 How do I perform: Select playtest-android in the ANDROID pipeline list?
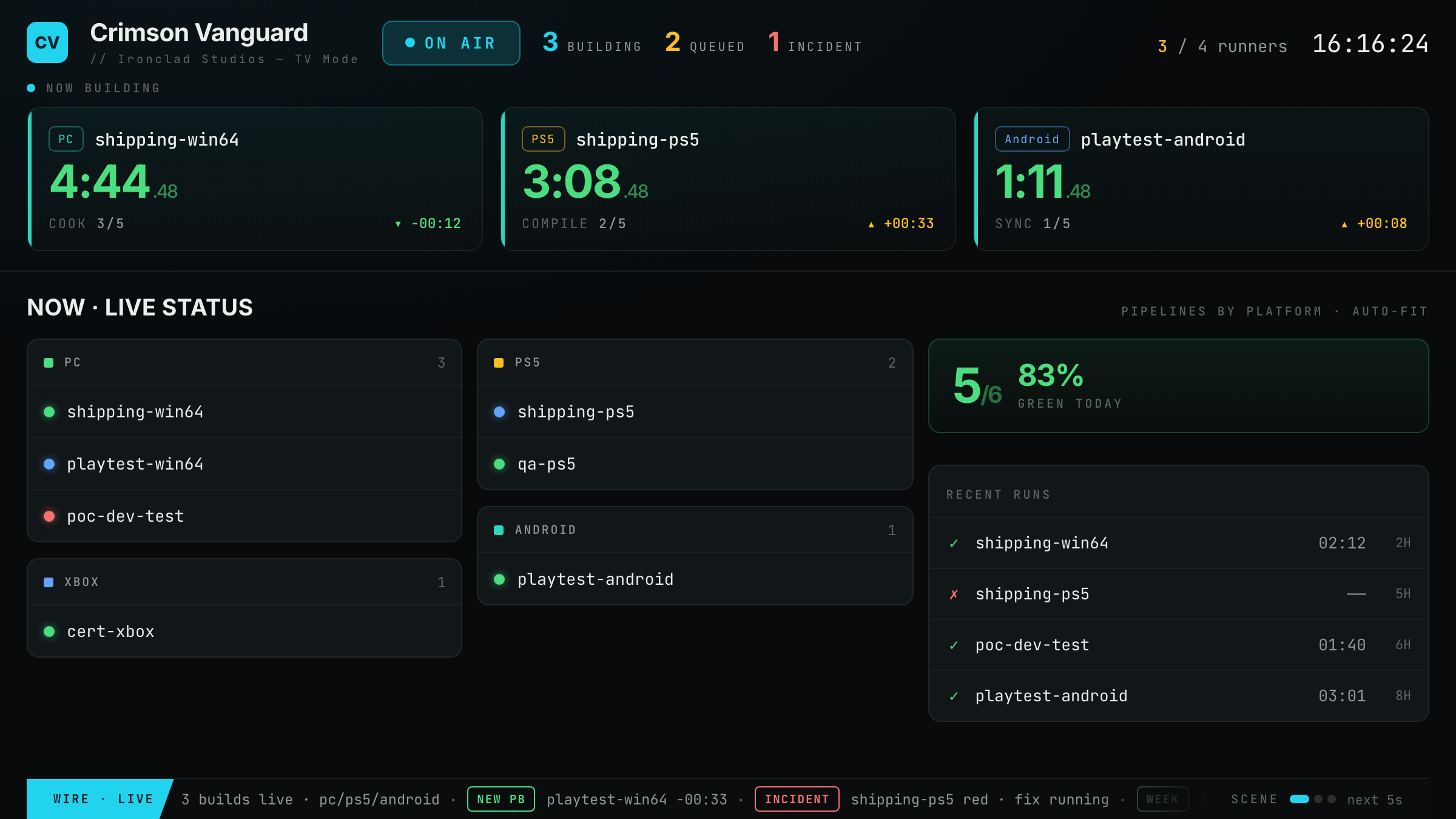[695, 579]
